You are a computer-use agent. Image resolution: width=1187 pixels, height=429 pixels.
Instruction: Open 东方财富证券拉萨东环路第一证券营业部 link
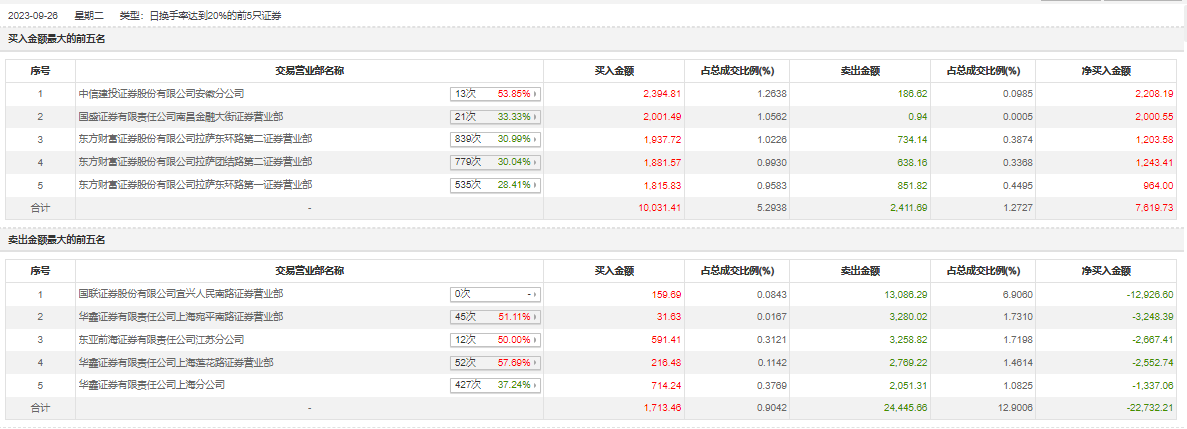point(195,185)
